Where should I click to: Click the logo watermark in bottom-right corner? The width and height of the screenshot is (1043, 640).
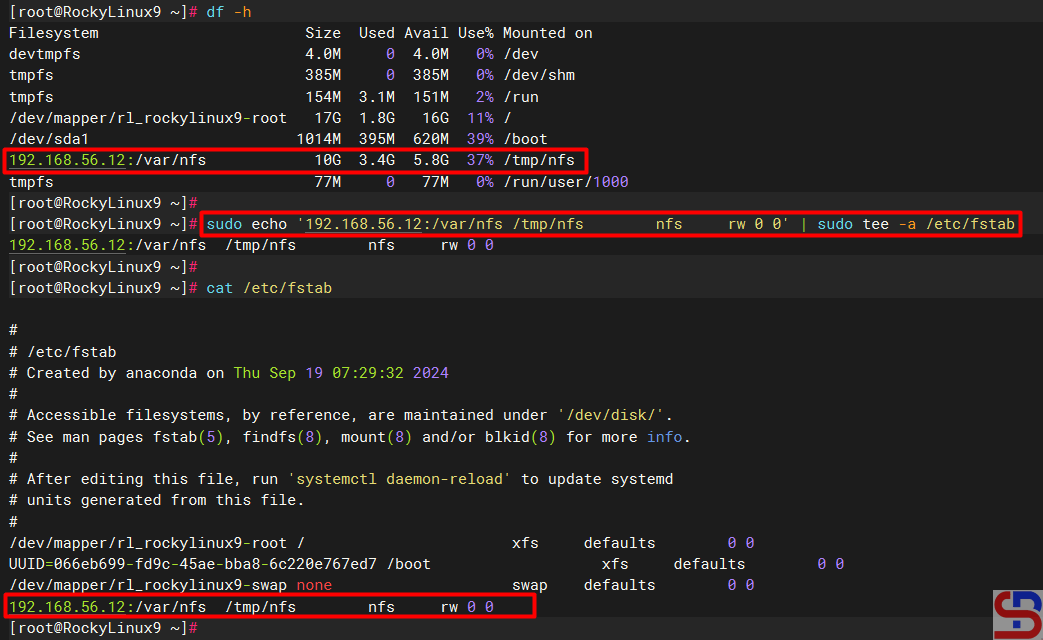pos(1017,614)
